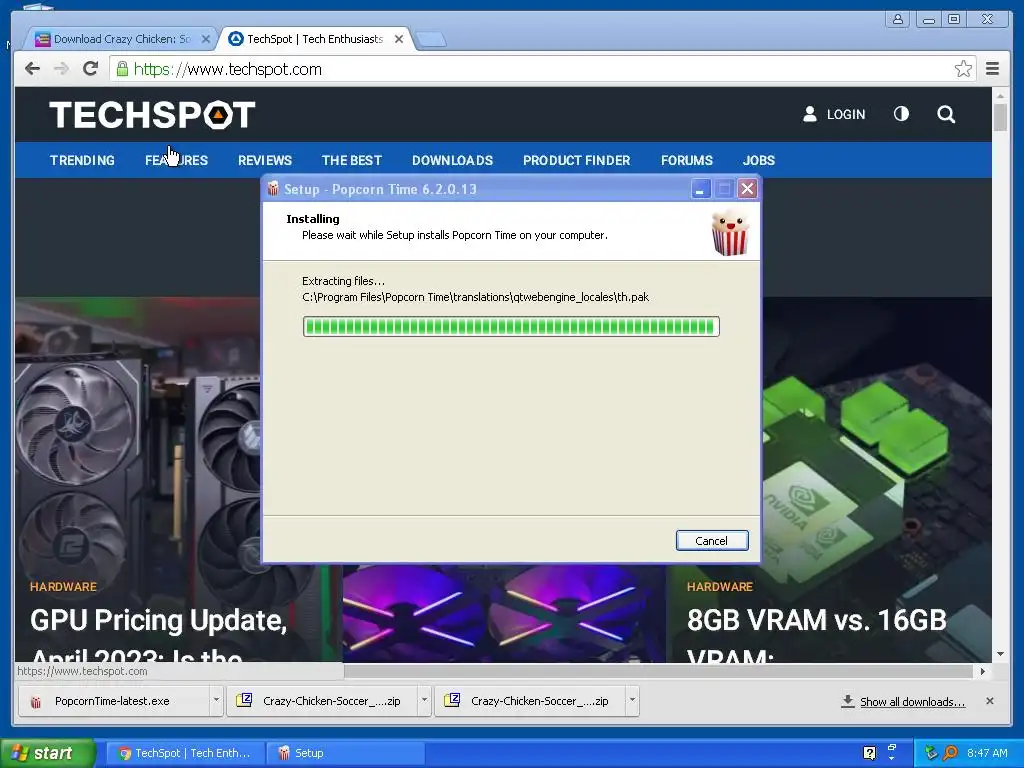The width and height of the screenshot is (1024, 768).
Task: Reload the TechSpot page
Action: 90,69
